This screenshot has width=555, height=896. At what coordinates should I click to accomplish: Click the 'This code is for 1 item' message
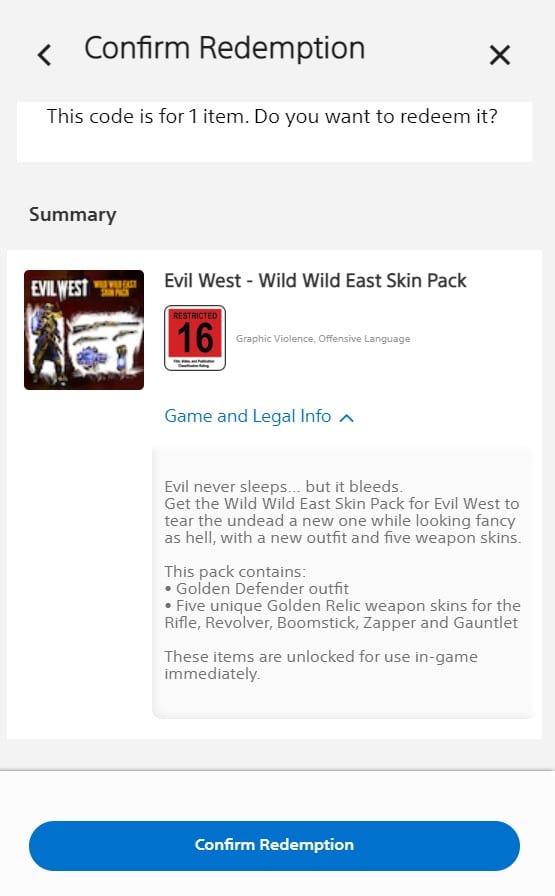point(272,117)
